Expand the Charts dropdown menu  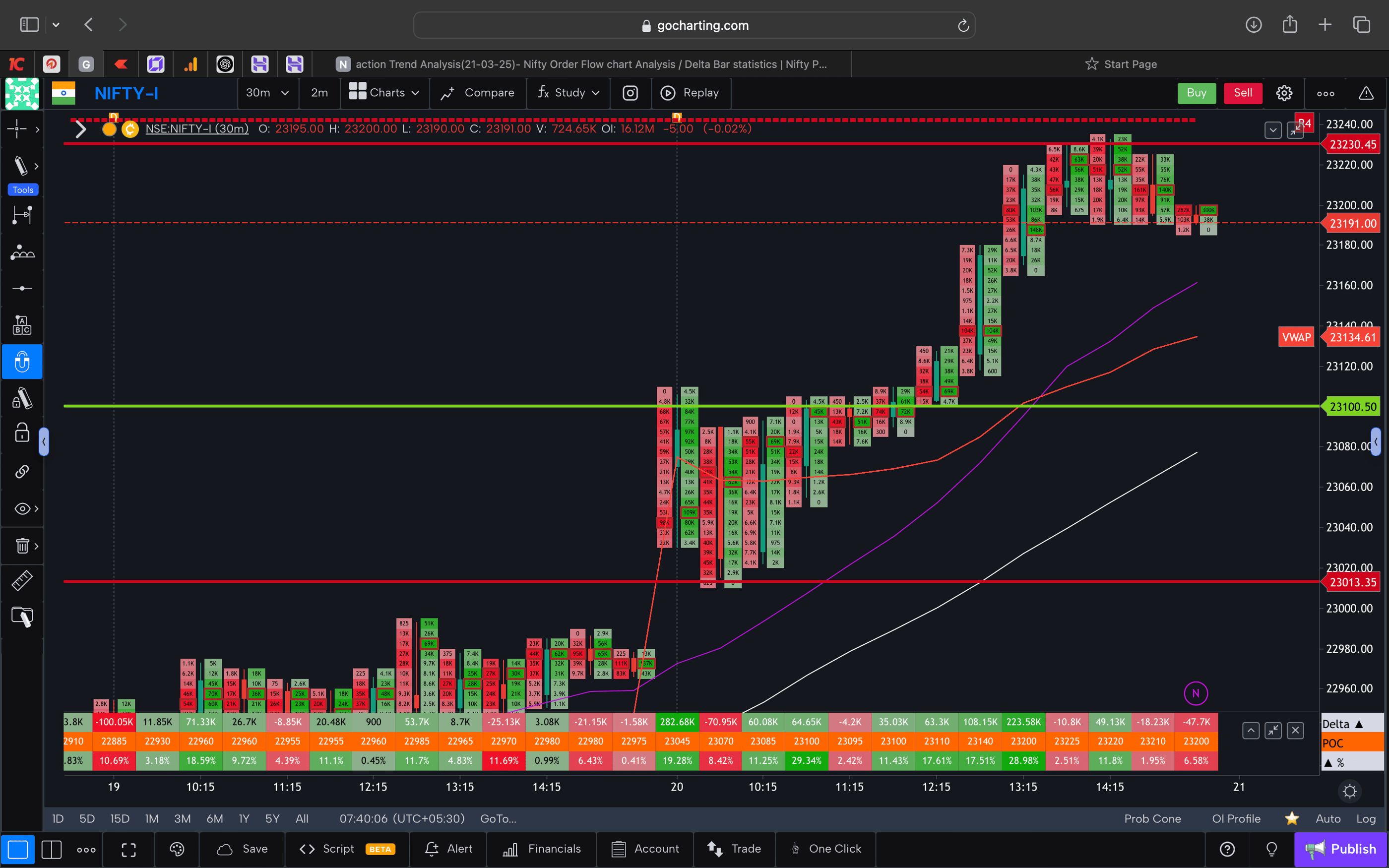point(384,93)
